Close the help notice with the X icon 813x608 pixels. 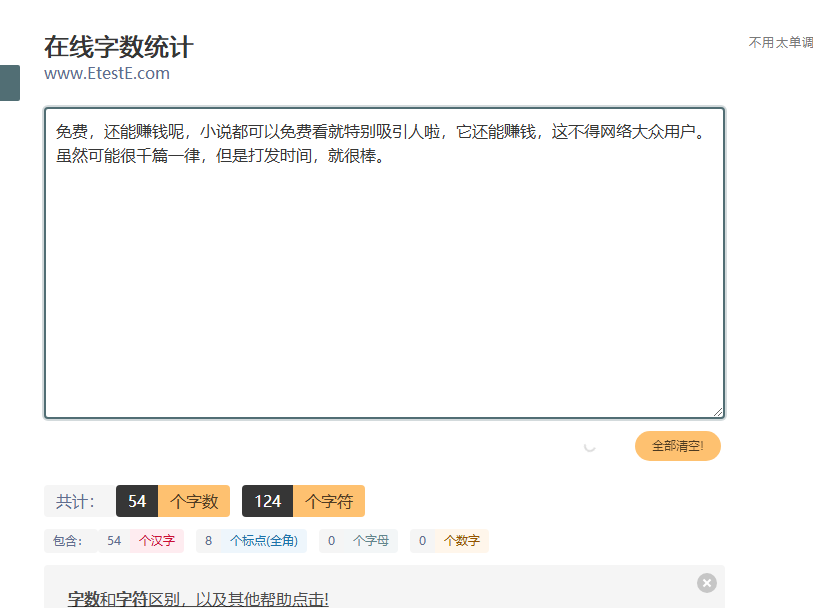click(707, 583)
